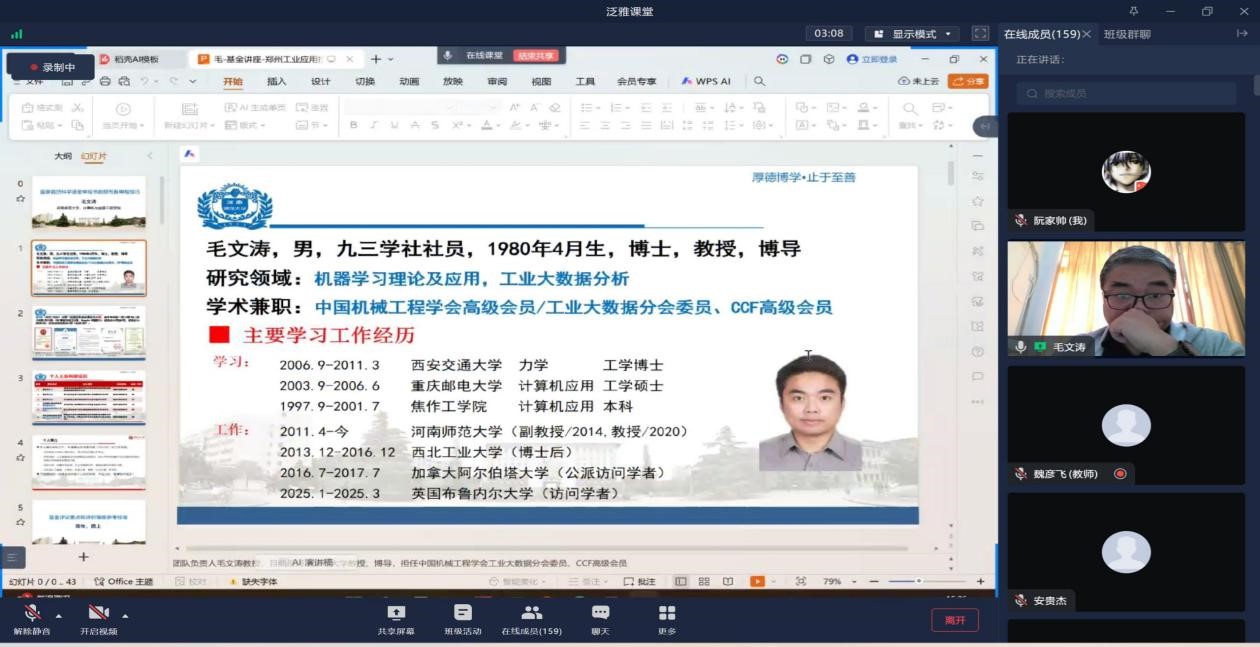This screenshot has width=1260, height=647.
Task: Adjust the slide zoom slider
Action: tap(919, 581)
